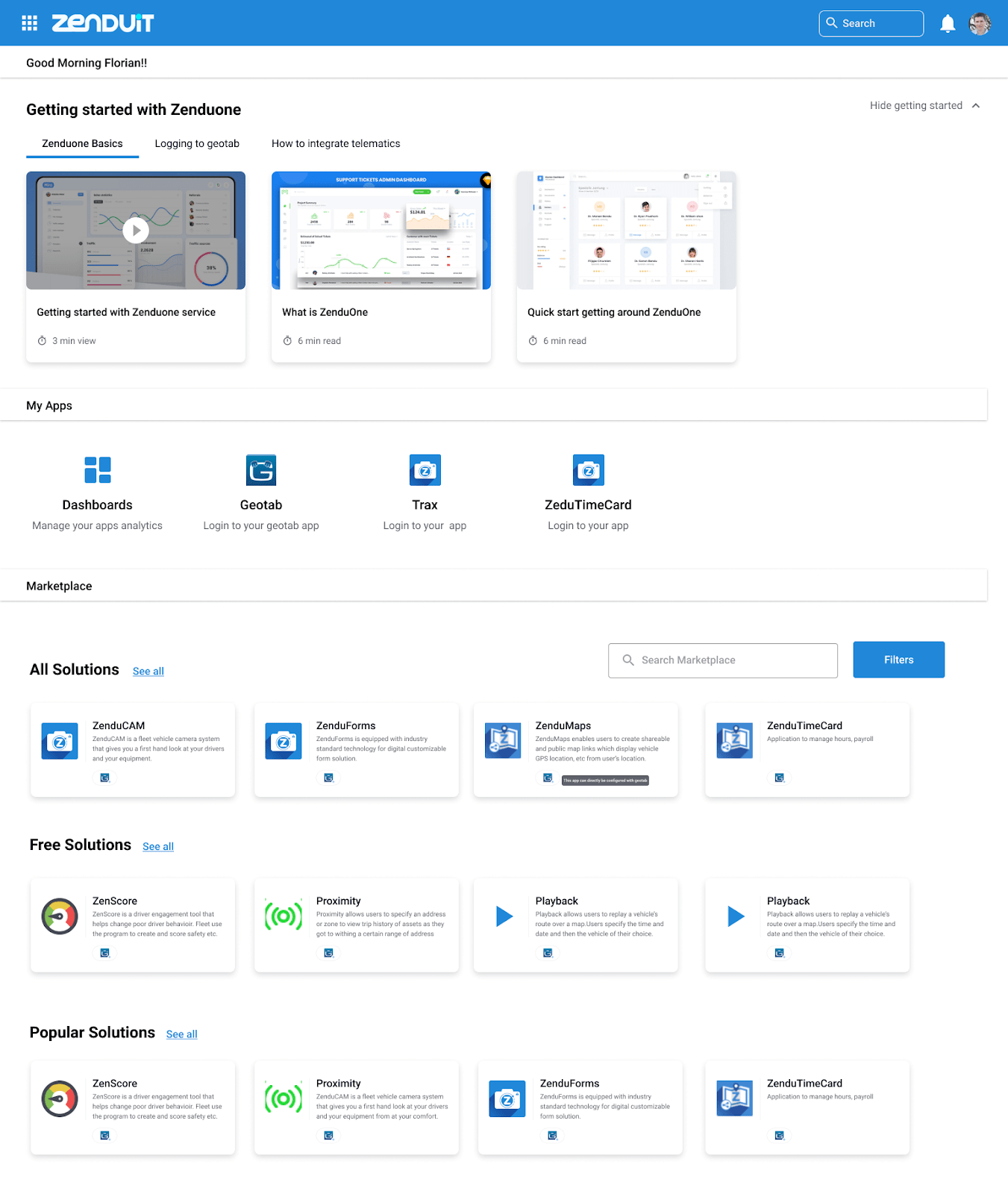Screen dimensions: 1008x1194
Task: Click Proximity signal icon in Free Solutions
Action: click(284, 916)
